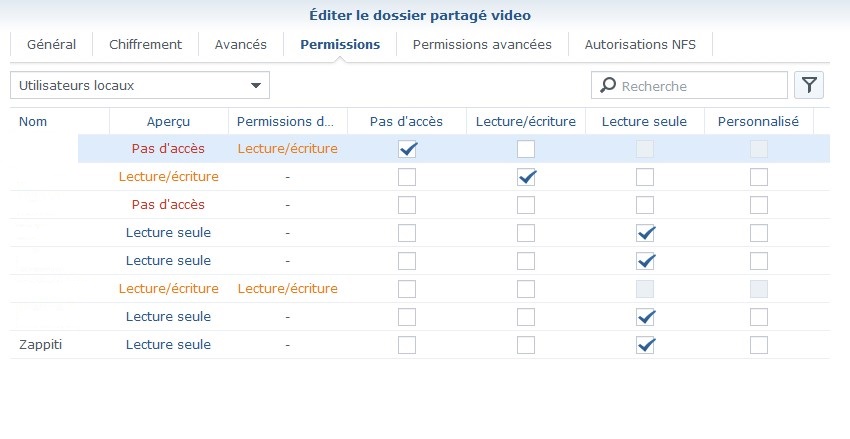
Task: Enable Lecture/écriture checkbox in the first row
Action: click(526, 149)
